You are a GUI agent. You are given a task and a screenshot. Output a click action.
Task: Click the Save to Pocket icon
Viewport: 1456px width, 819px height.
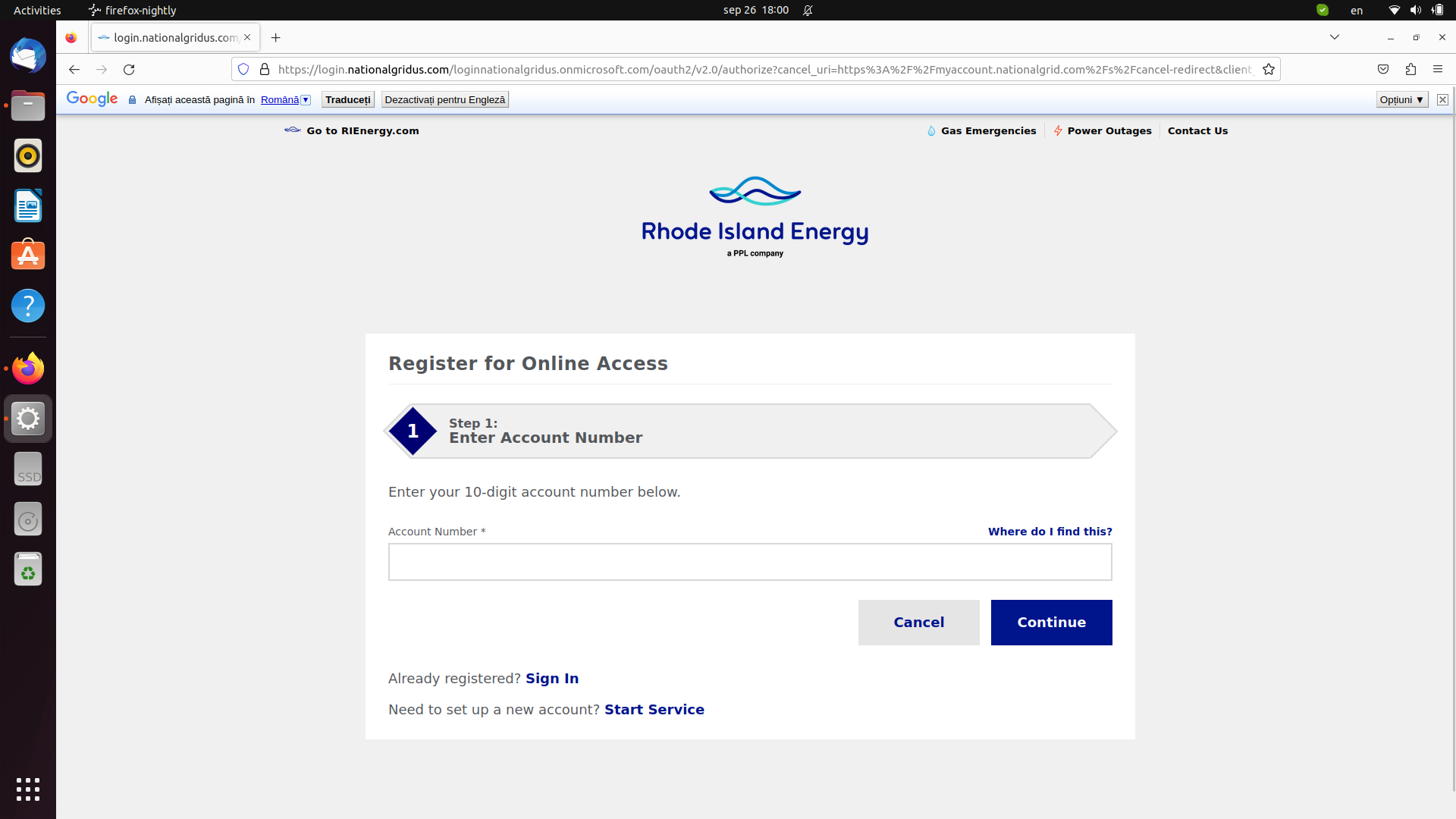pos(1383,69)
